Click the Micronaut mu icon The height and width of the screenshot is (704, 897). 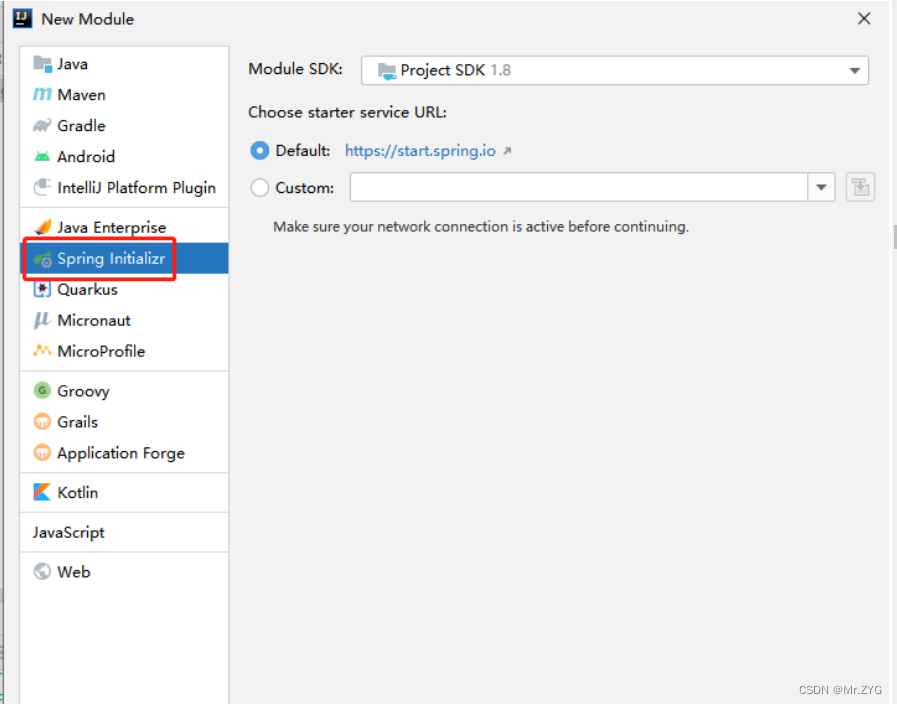[x=42, y=320]
